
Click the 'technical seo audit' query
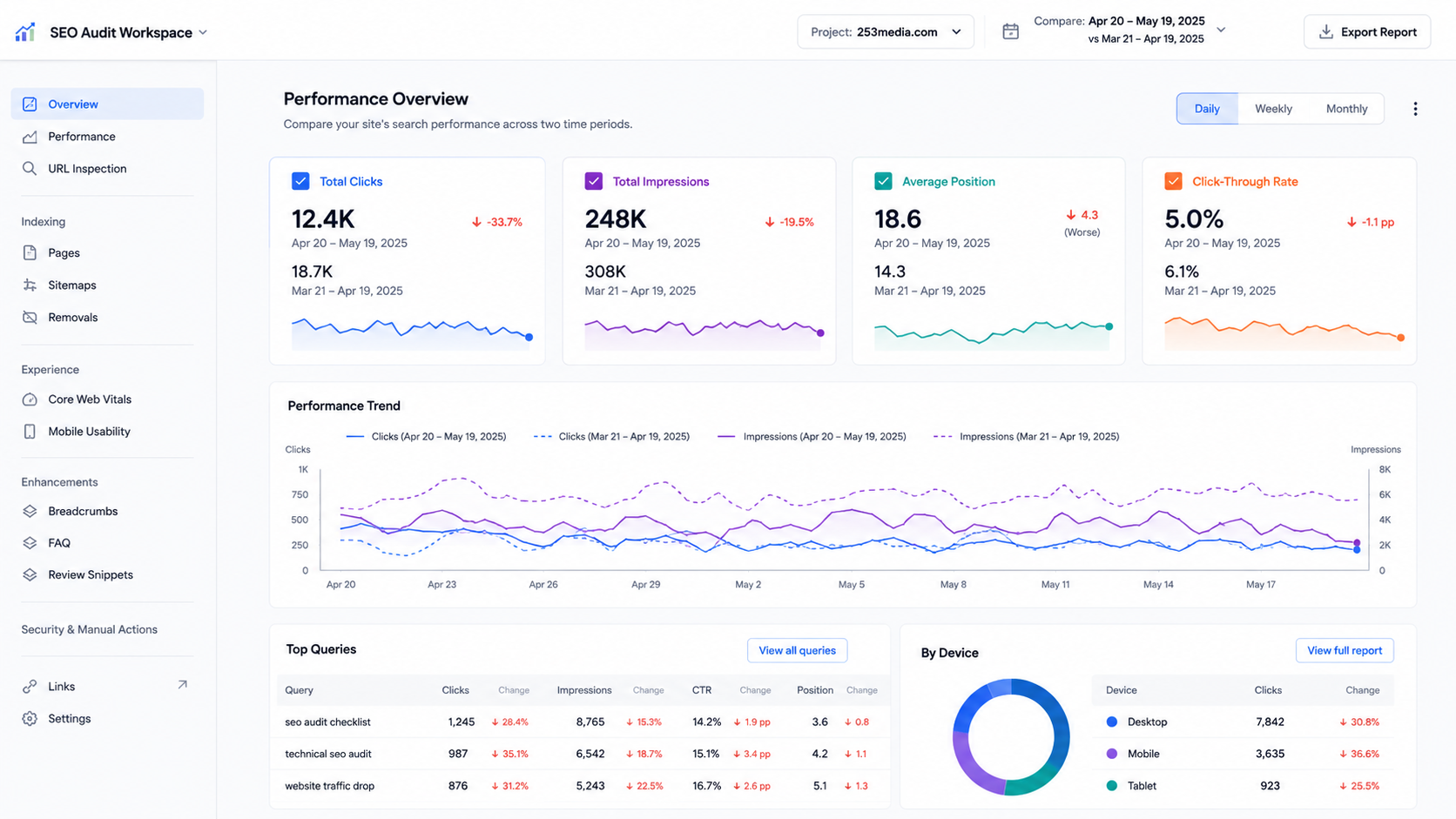(328, 754)
